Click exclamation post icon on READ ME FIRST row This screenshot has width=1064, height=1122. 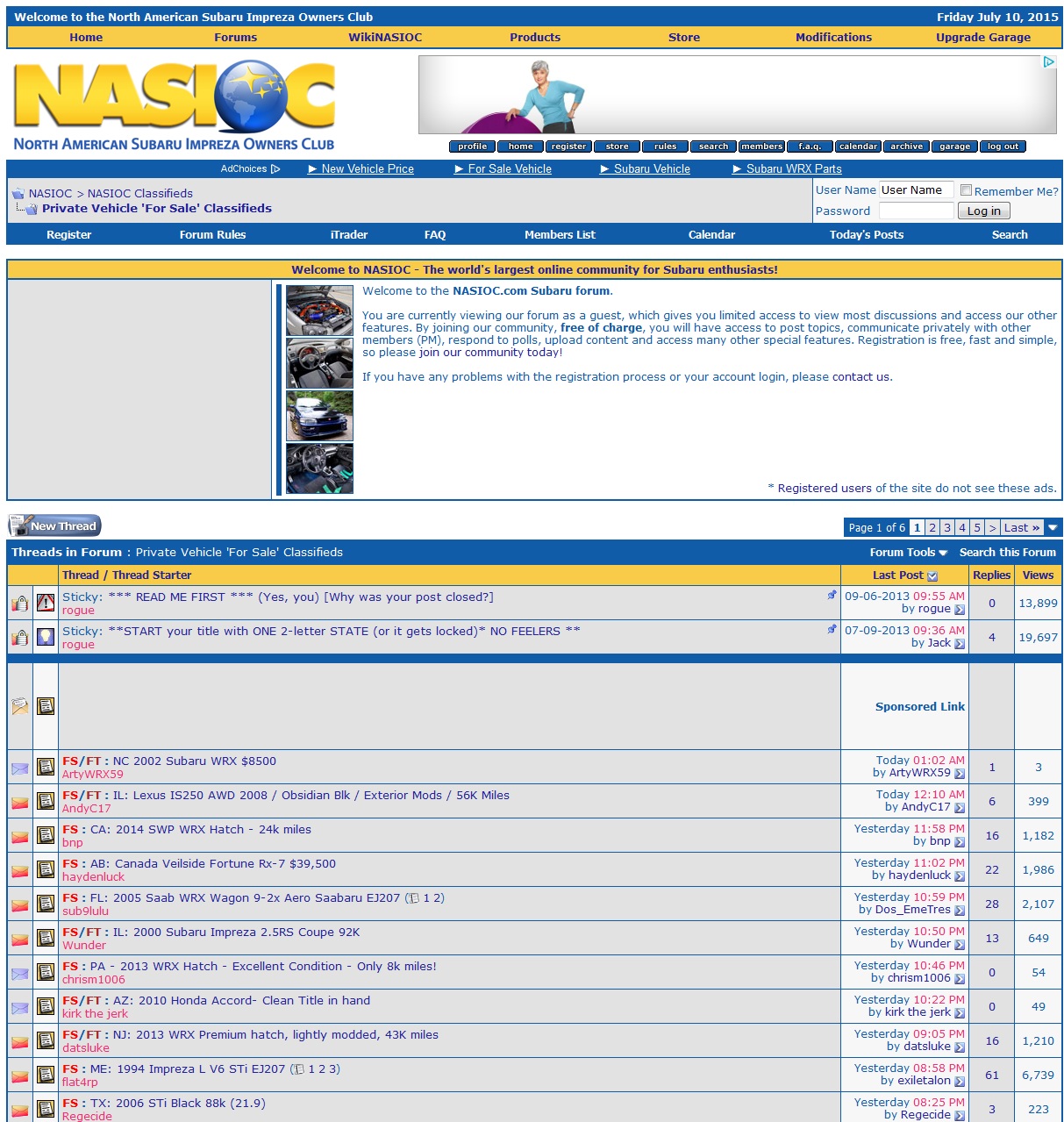46,603
